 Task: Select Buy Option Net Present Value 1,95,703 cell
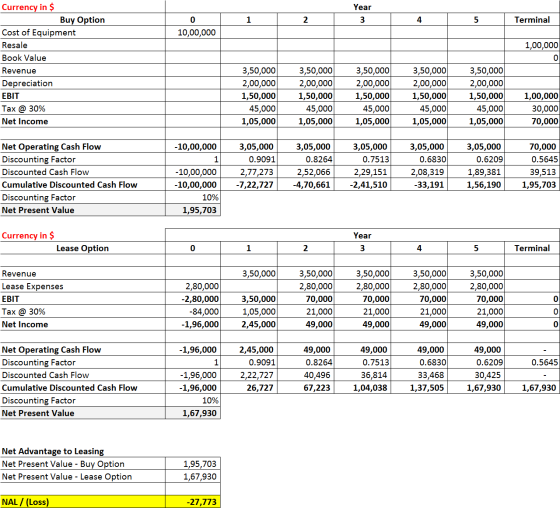193,210
